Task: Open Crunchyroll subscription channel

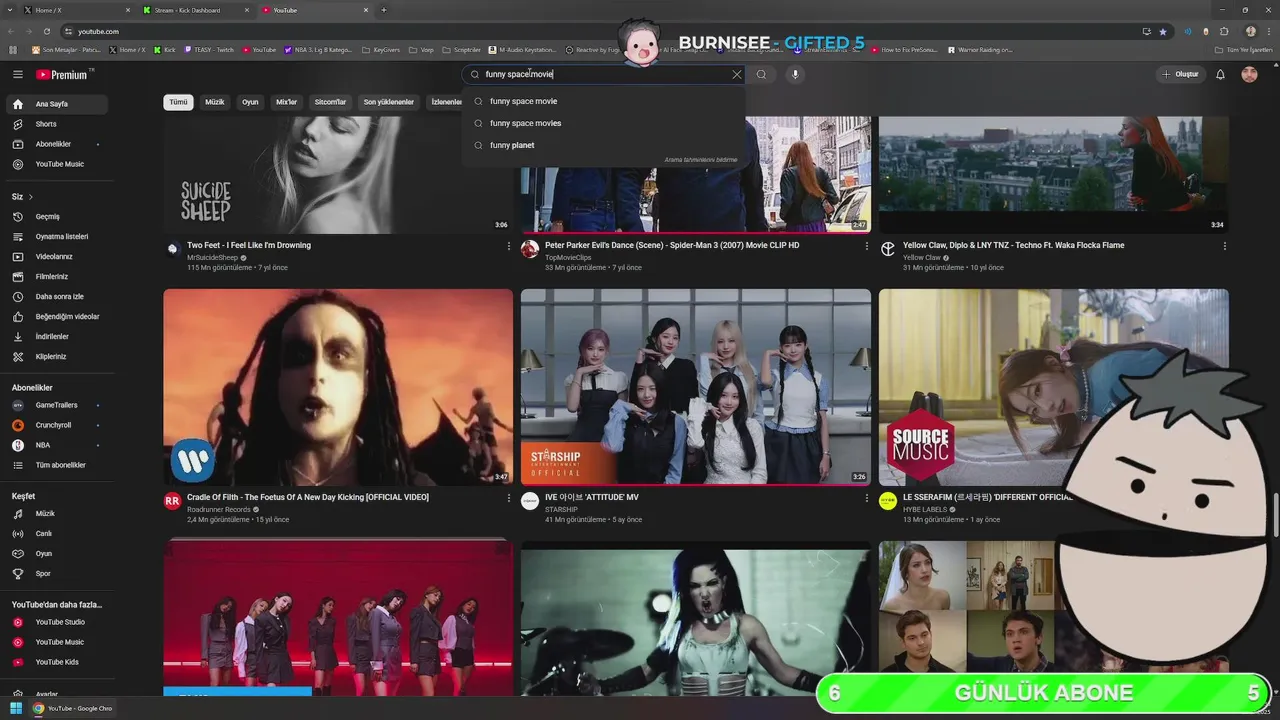Action: 56,425
